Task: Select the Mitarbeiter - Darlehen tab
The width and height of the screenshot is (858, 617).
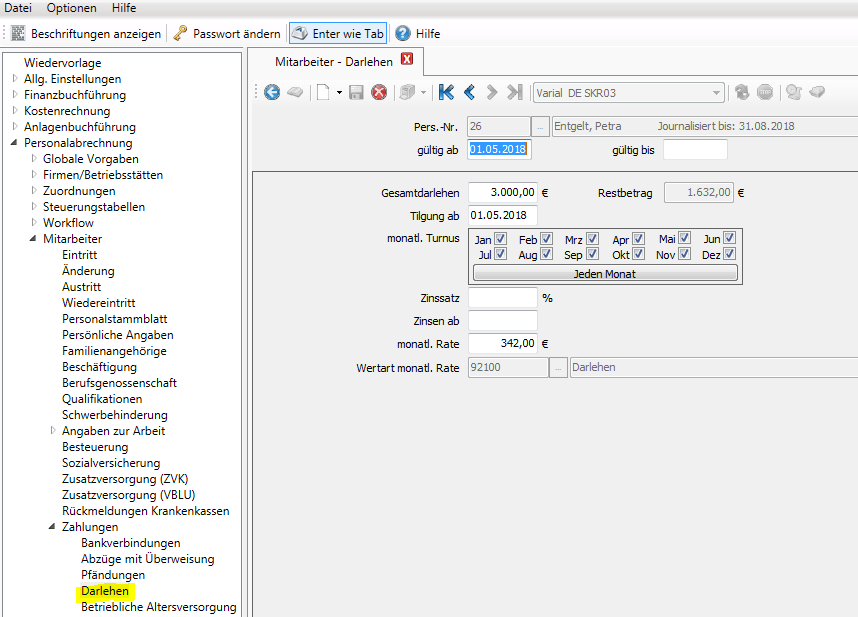Action: (x=334, y=62)
